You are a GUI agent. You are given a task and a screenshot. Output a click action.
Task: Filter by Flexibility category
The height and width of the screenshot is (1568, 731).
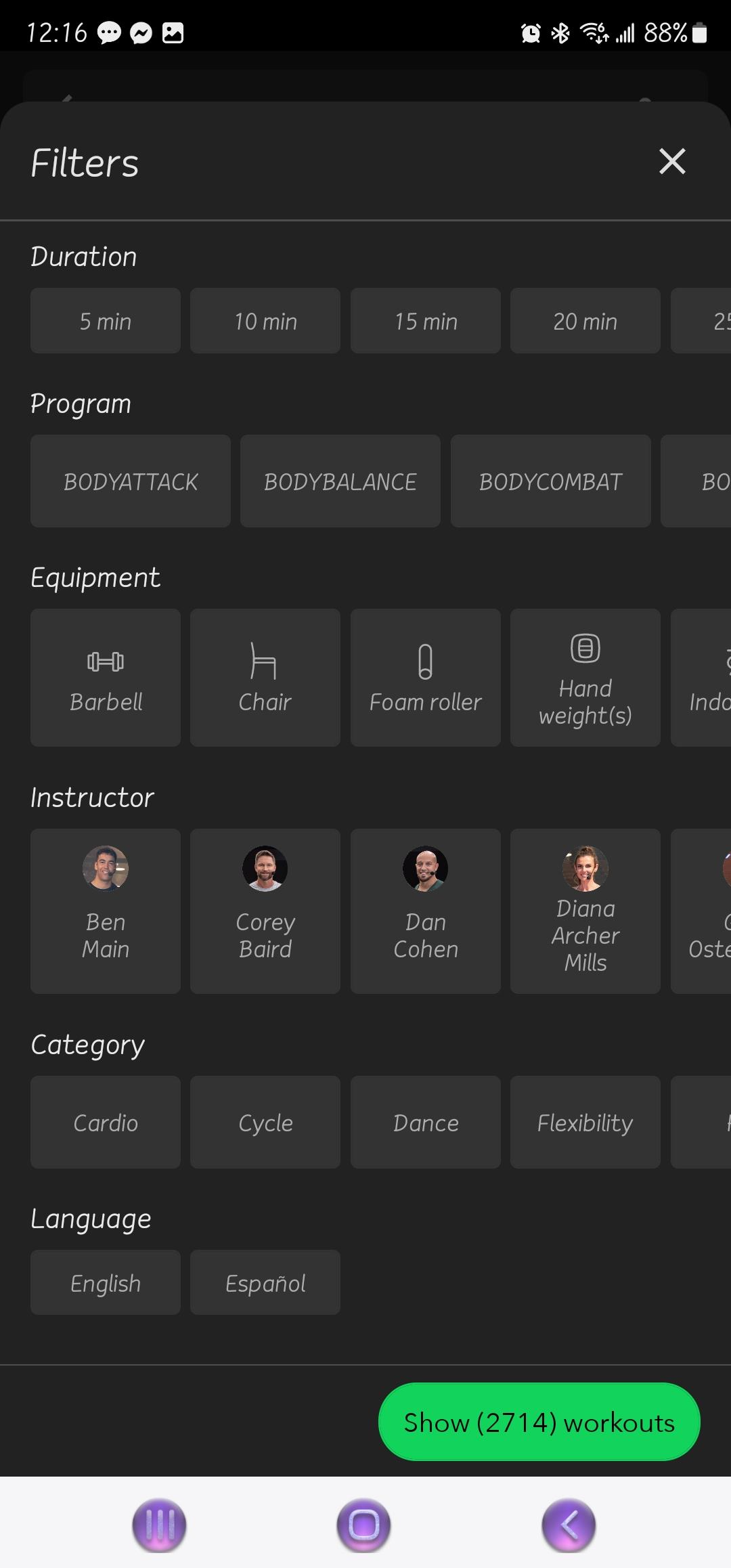pyautogui.click(x=585, y=1123)
